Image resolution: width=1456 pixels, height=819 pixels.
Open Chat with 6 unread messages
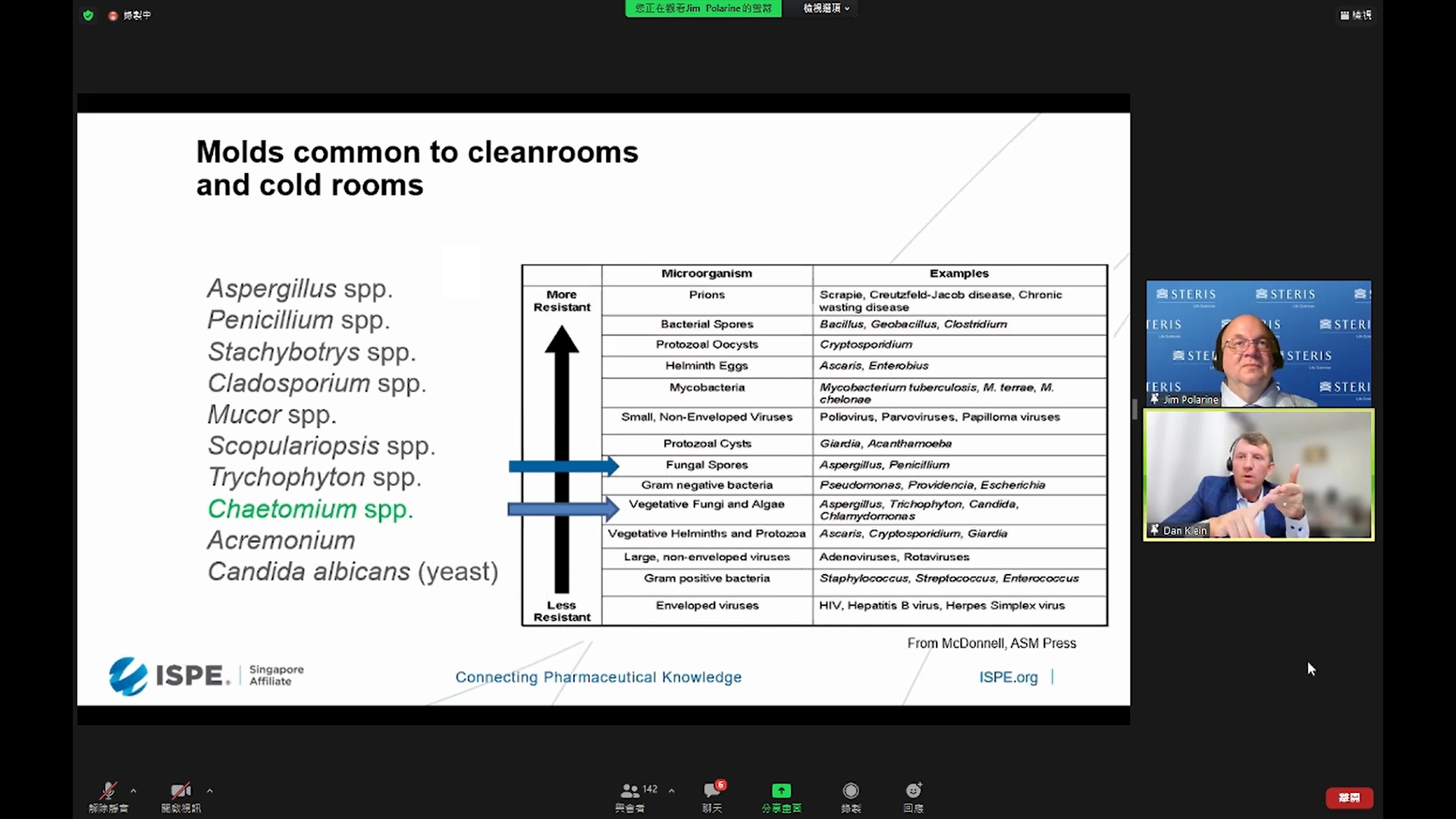pyautogui.click(x=712, y=796)
